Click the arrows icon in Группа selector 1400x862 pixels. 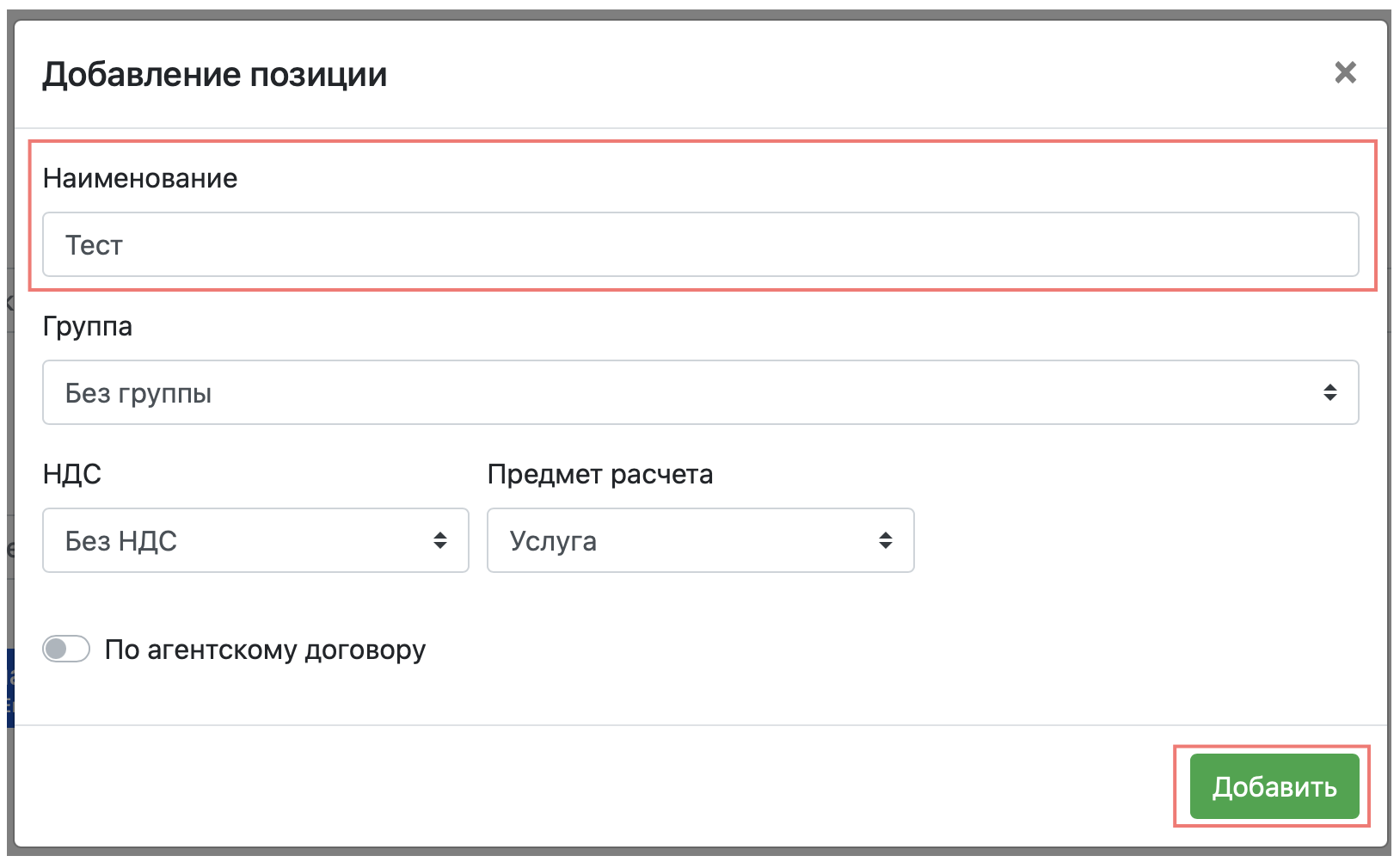1329,393
